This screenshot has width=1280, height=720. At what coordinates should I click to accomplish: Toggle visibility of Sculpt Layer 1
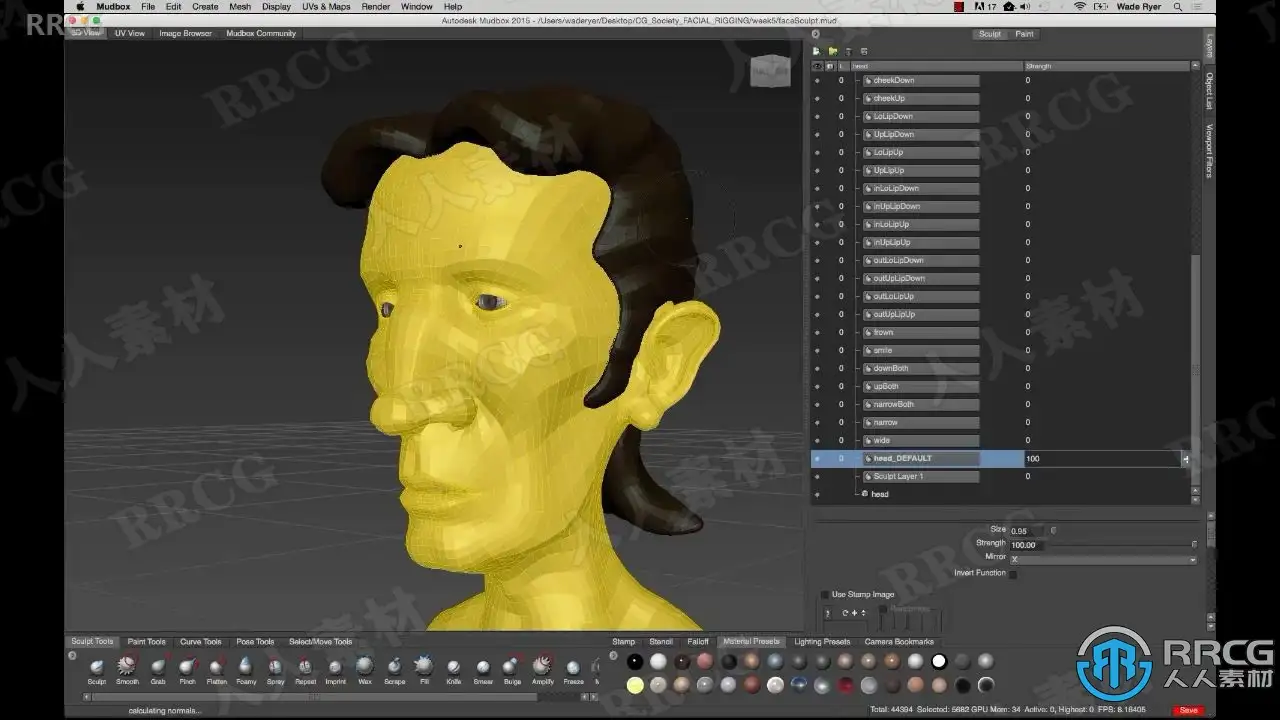click(817, 476)
